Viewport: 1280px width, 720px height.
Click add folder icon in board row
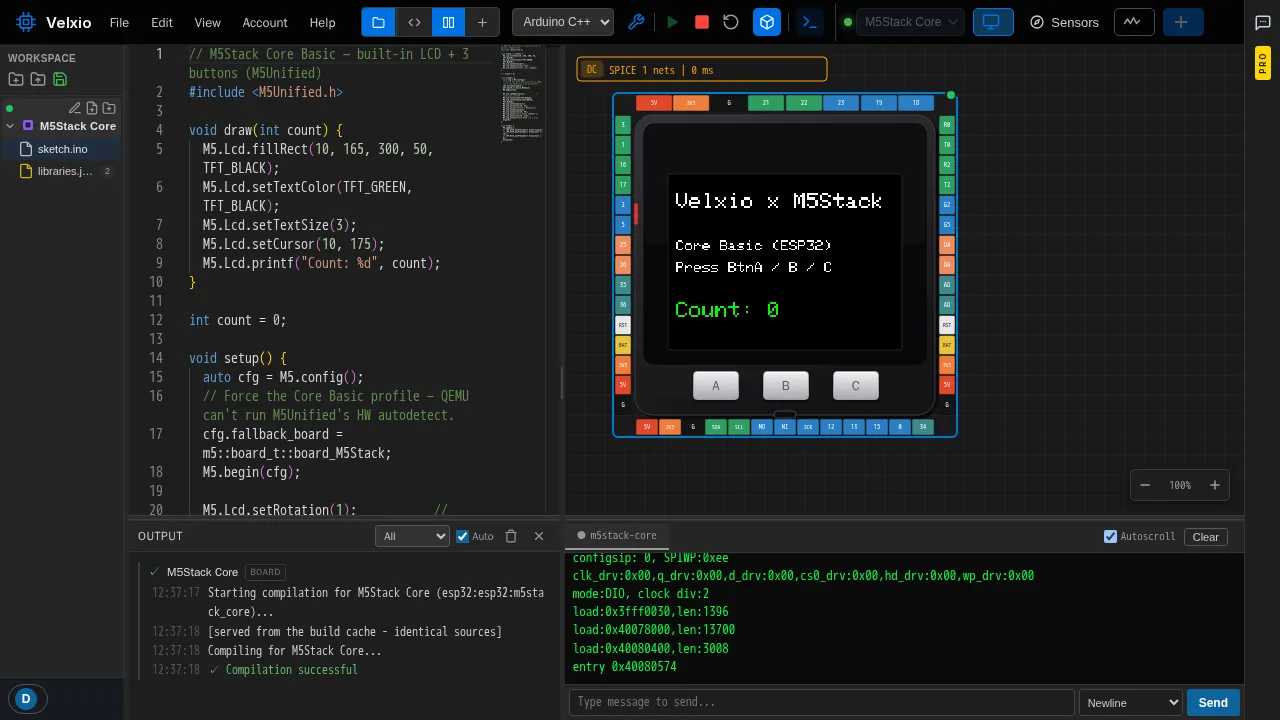109,108
